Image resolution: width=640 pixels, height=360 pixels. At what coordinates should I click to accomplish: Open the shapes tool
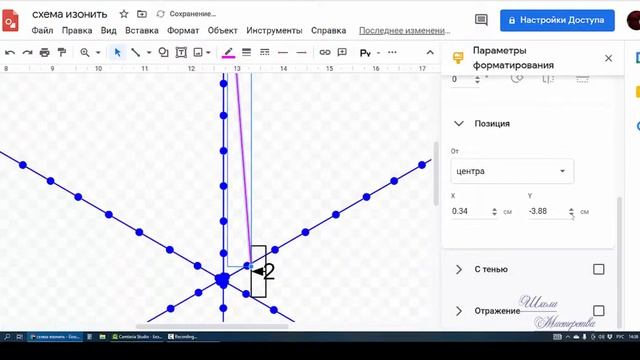[x=164, y=53]
